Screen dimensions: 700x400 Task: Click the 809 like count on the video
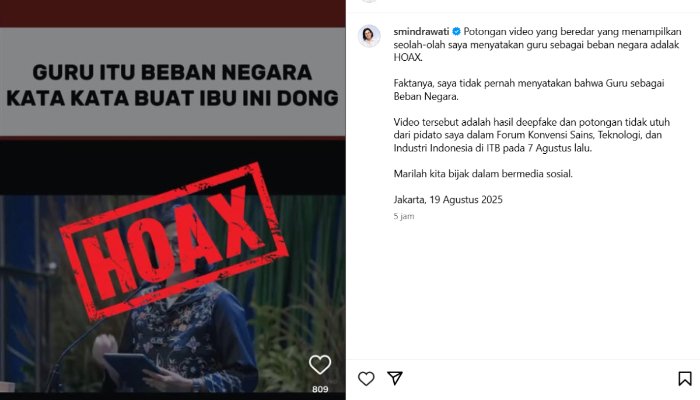(320, 389)
